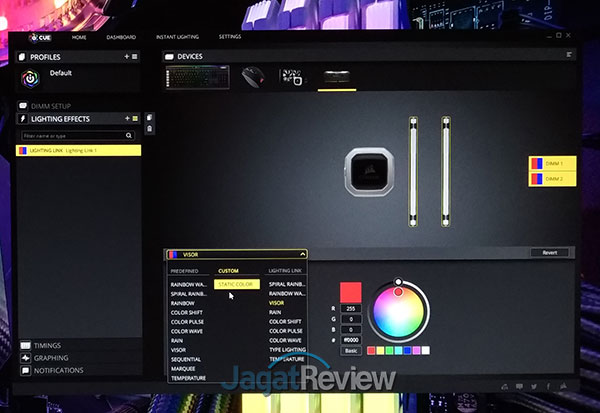The width and height of the screenshot is (600, 413).
Task: Select the mouse device thumbnail
Action: [x=254, y=75]
